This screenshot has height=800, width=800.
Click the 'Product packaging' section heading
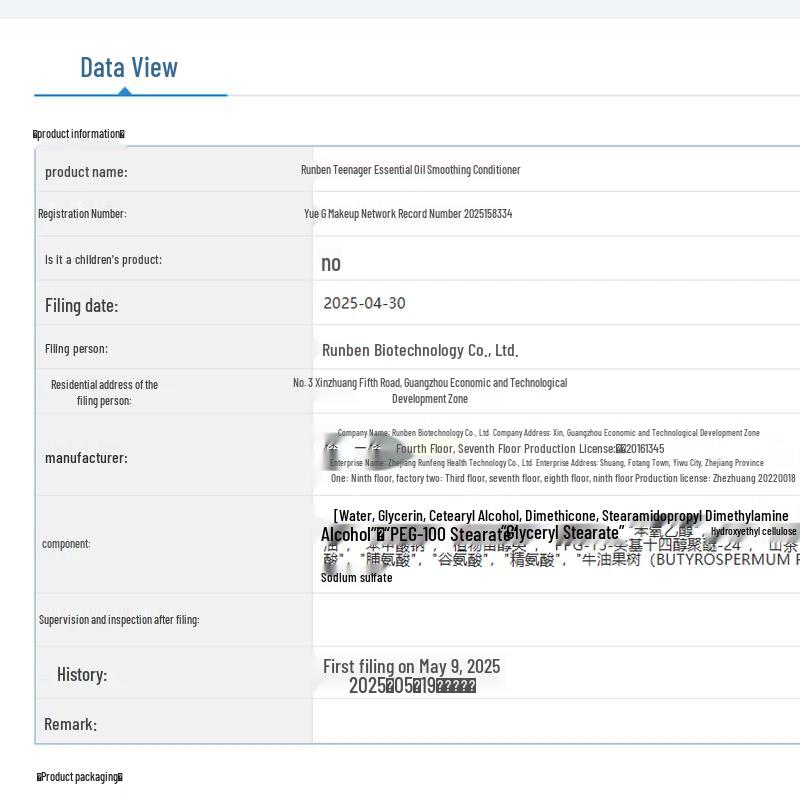click(x=80, y=777)
